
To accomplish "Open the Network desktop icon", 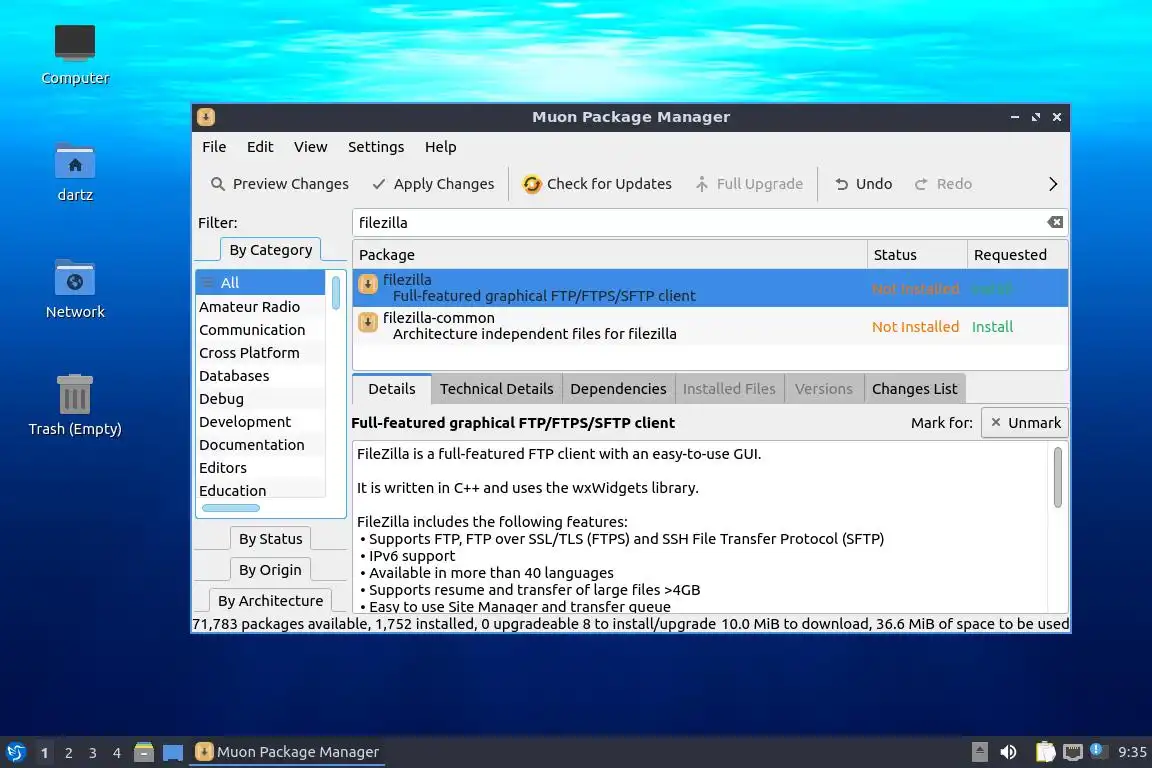I will [x=75, y=278].
